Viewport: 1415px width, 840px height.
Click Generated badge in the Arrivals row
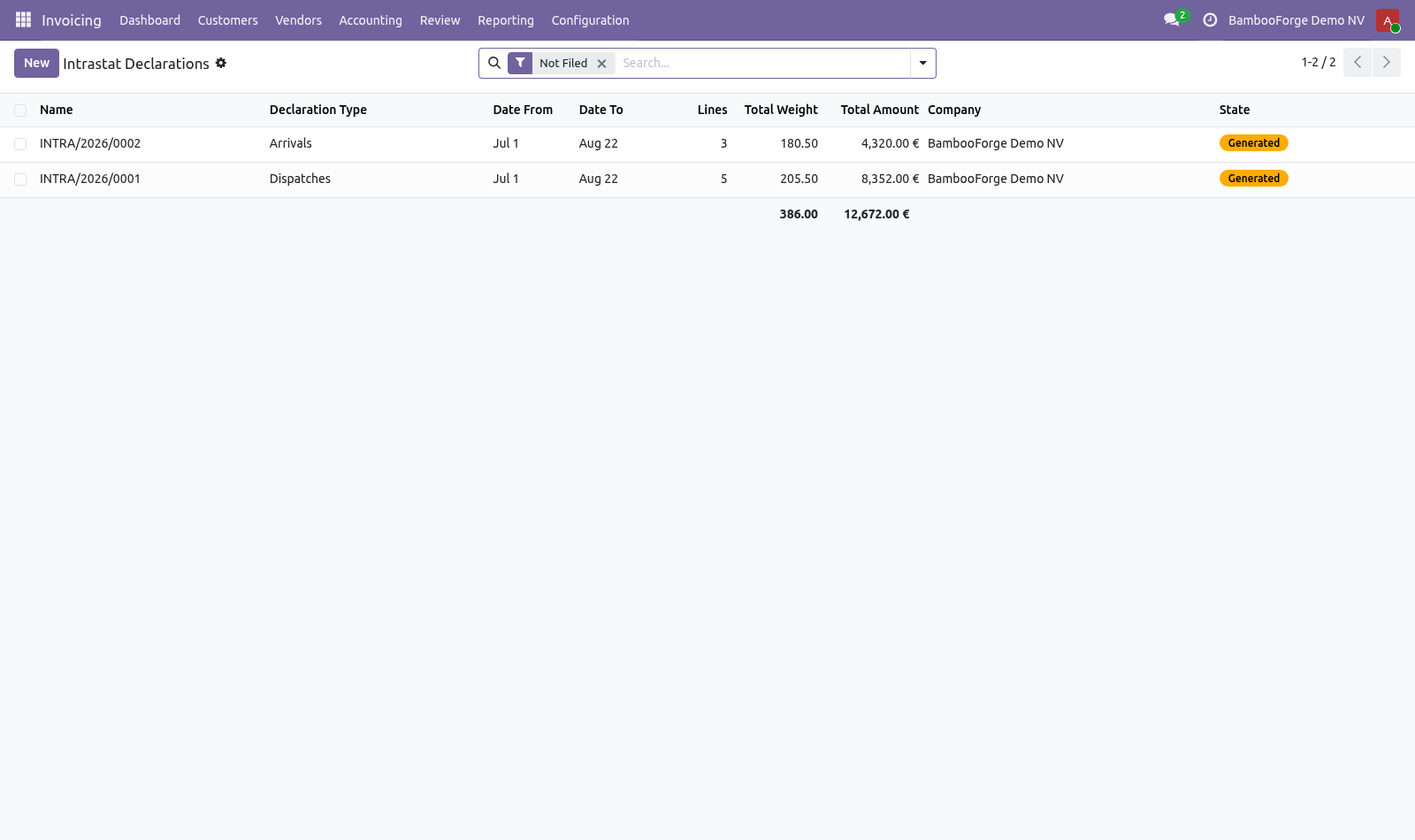(x=1254, y=143)
